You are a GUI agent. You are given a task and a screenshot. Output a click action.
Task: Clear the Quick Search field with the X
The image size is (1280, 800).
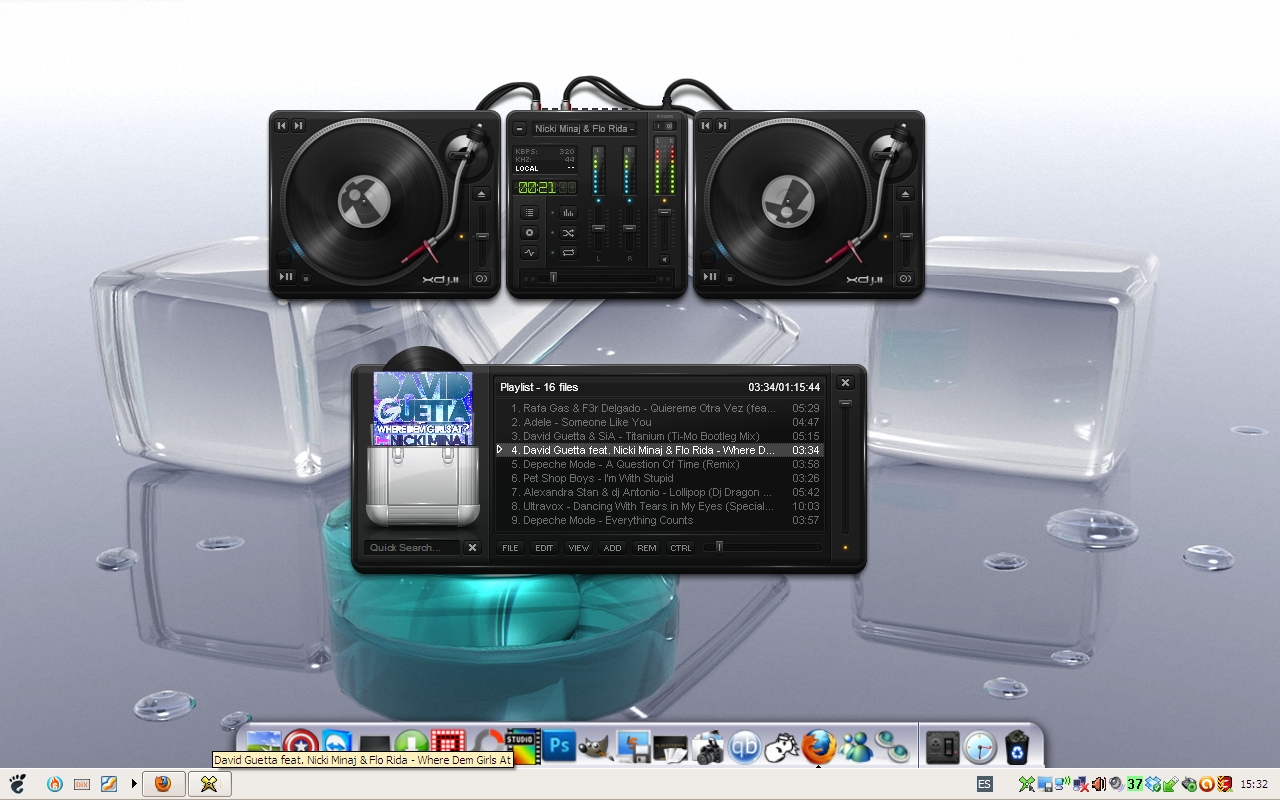pos(472,547)
